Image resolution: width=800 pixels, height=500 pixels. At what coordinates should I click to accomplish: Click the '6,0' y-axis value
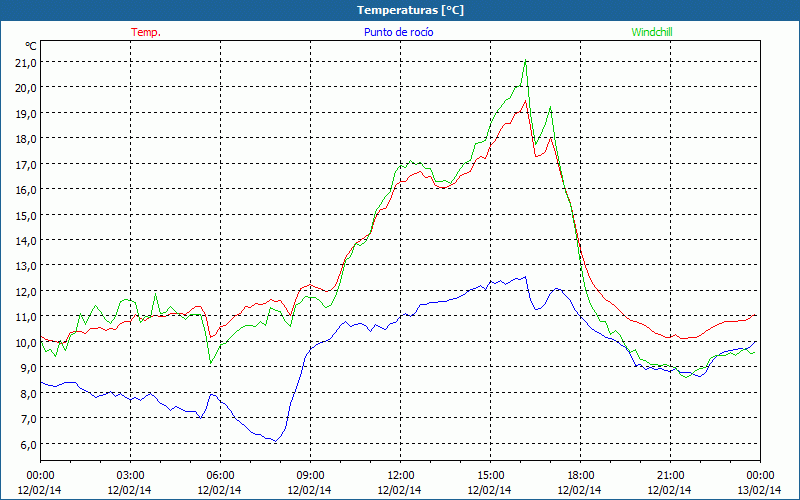click(x=29, y=444)
